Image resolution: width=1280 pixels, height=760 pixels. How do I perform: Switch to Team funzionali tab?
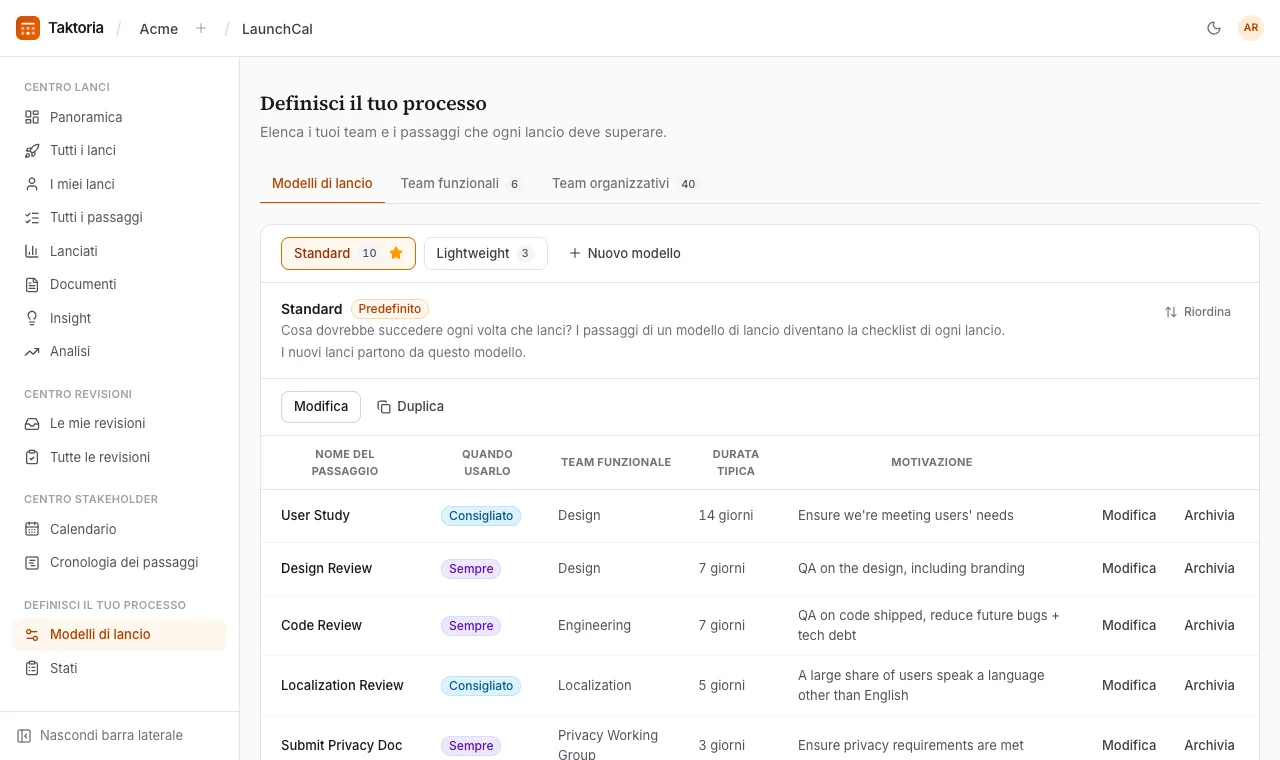pyautogui.click(x=460, y=183)
